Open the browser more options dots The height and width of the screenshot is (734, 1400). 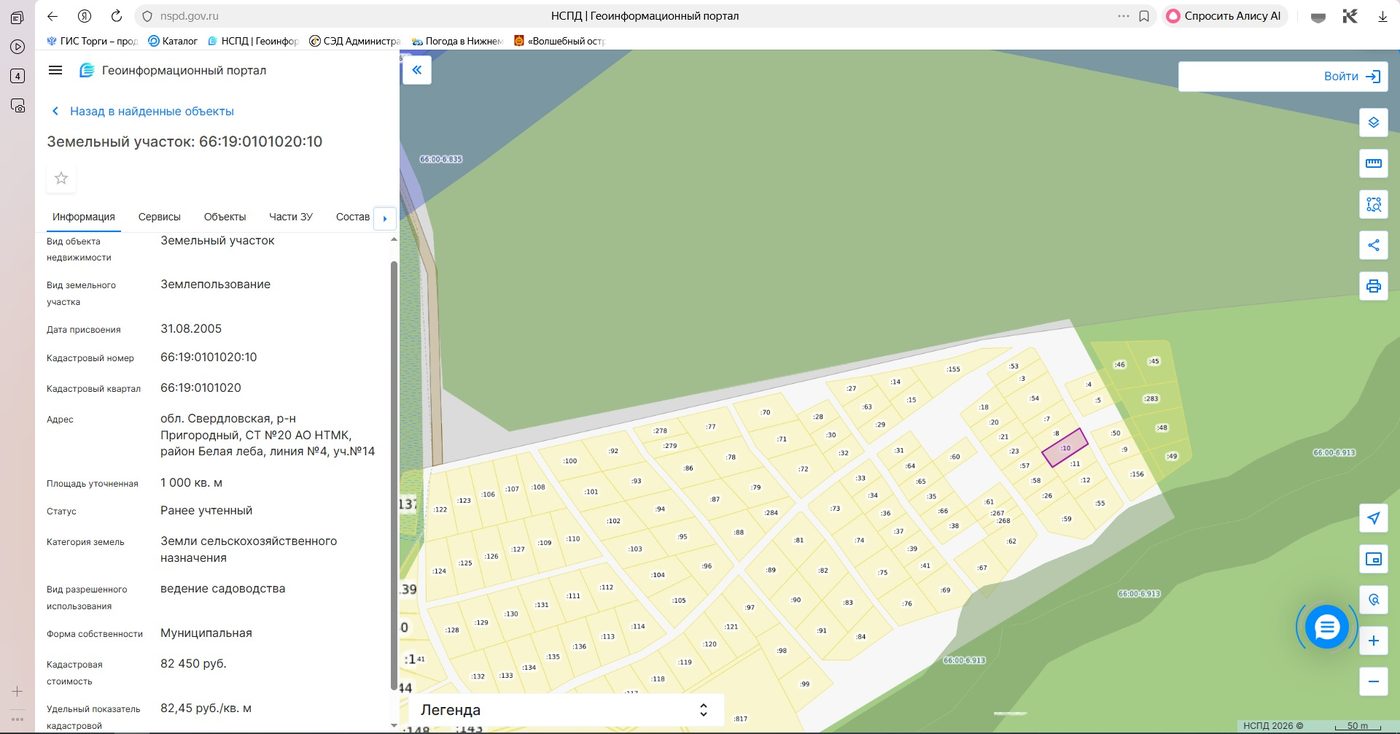click(1124, 16)
